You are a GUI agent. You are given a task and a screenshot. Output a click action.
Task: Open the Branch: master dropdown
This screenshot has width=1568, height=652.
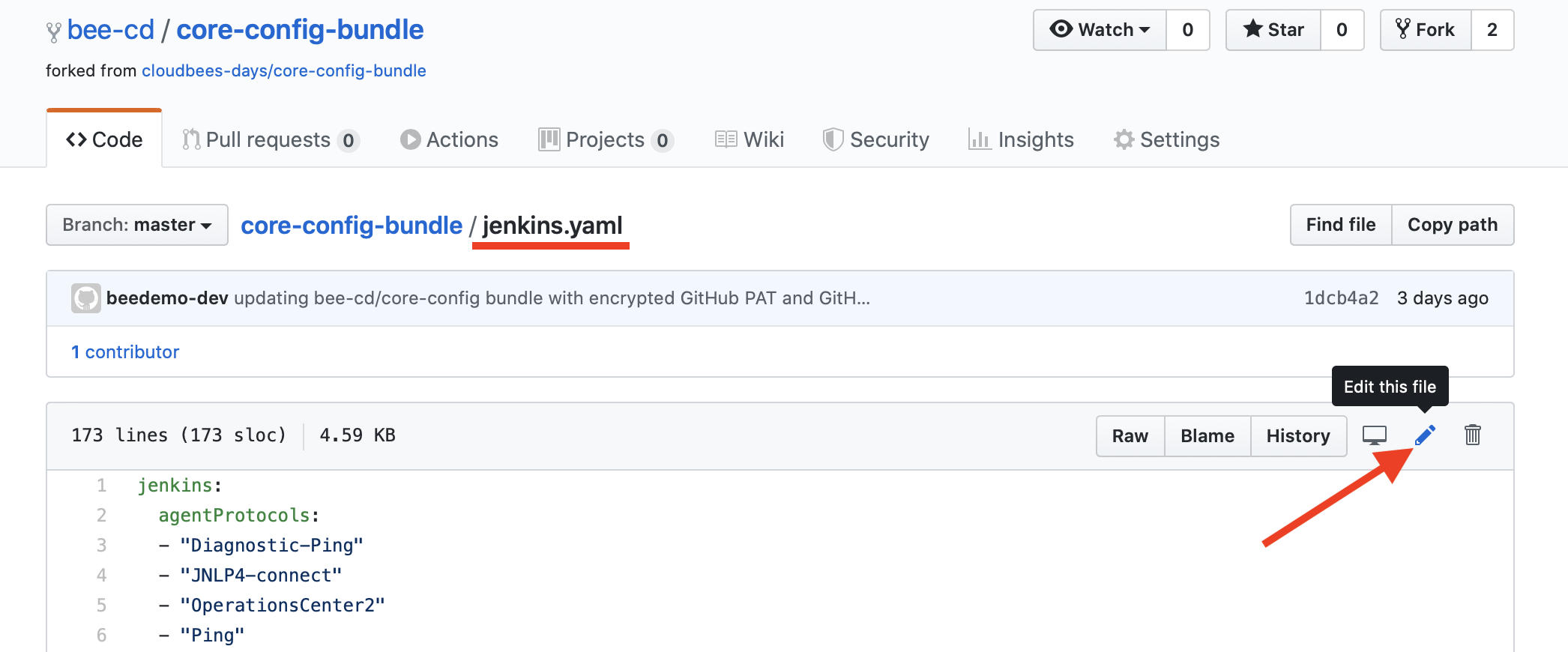137,225
